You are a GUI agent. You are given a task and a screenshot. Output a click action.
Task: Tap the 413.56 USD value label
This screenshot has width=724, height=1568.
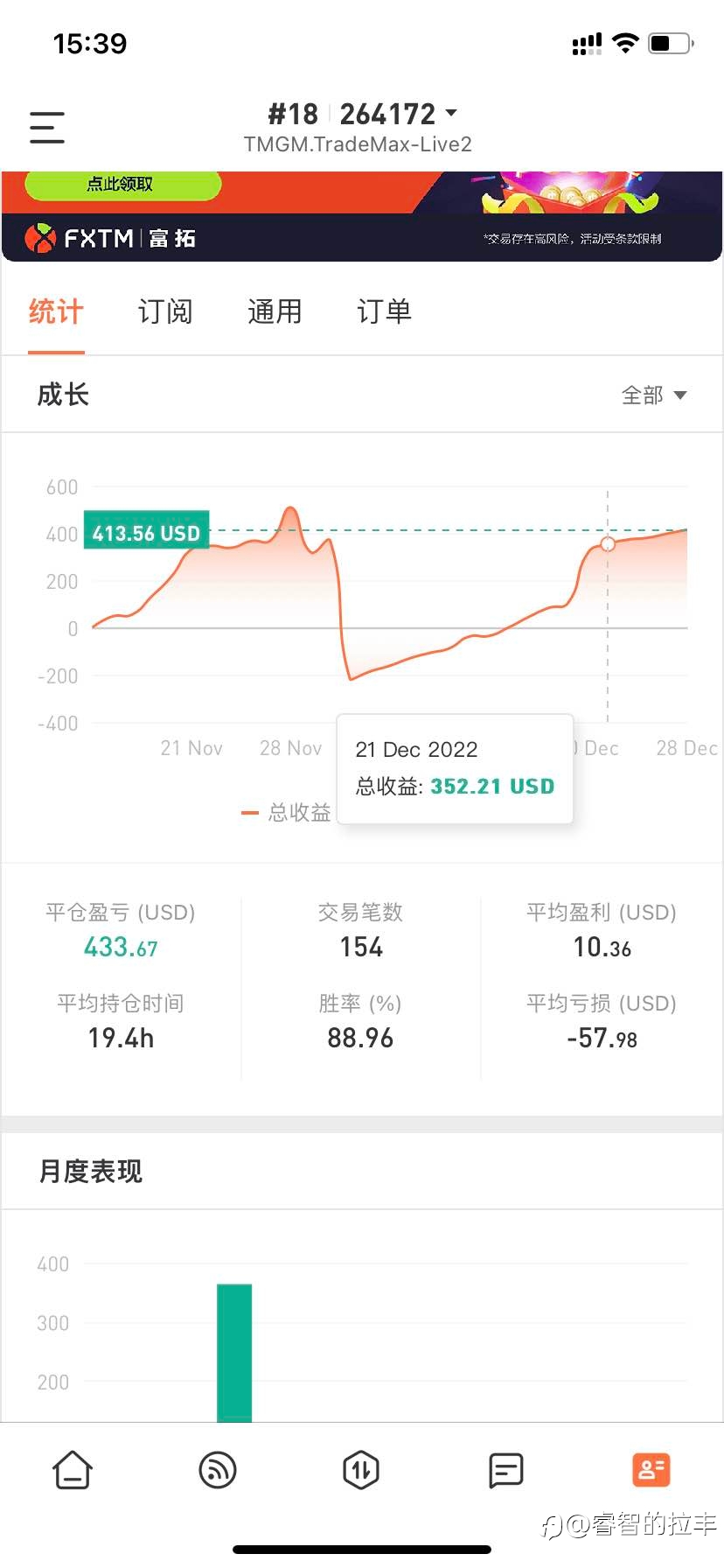click(146, 533)
